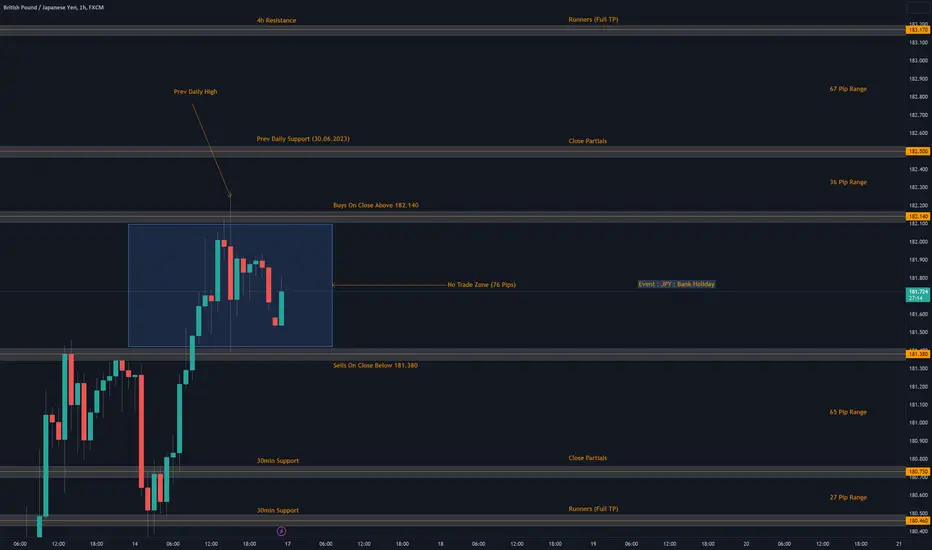Click the 18 date on time axis
Screen dimensions: 932x550
click(440, 543)
